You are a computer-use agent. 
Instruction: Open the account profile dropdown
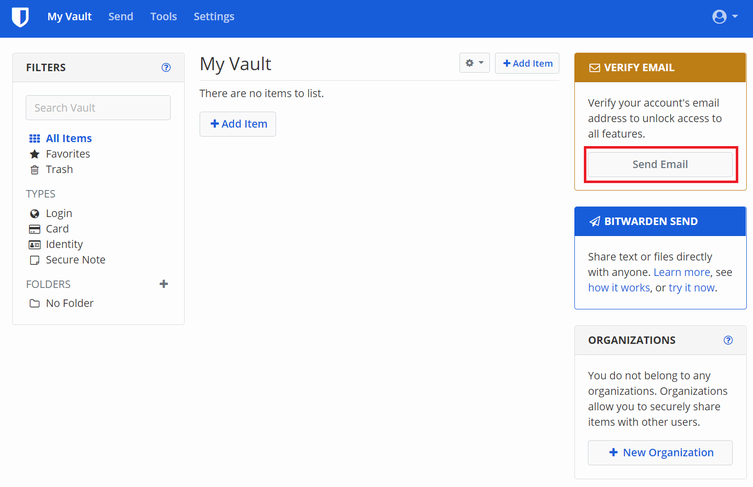tap(725, 16)
